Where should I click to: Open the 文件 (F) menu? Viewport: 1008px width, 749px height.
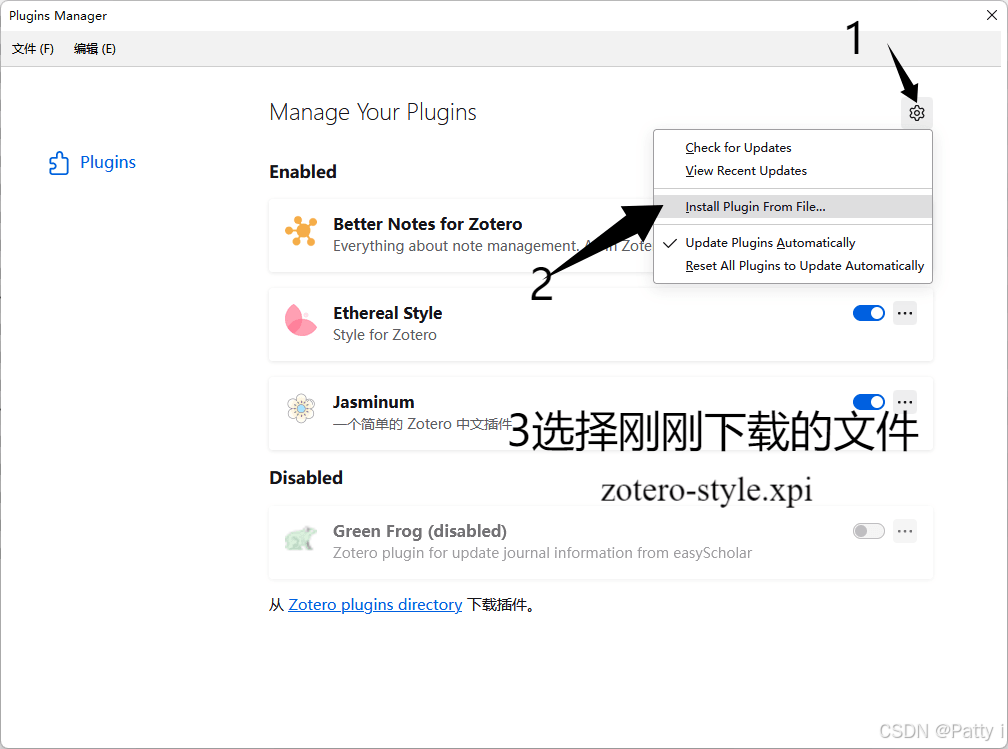click(x=33, y=49)
